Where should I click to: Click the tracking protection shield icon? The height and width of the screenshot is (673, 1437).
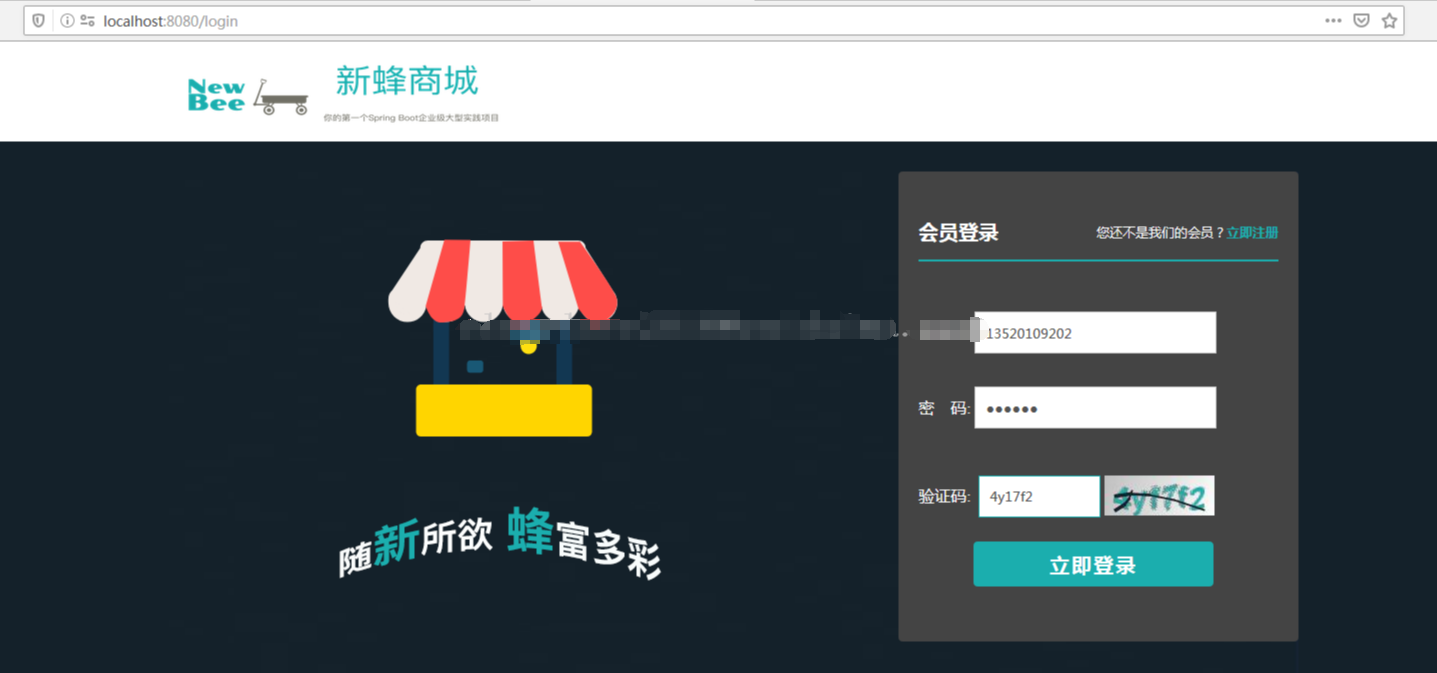tap(39, 20)
